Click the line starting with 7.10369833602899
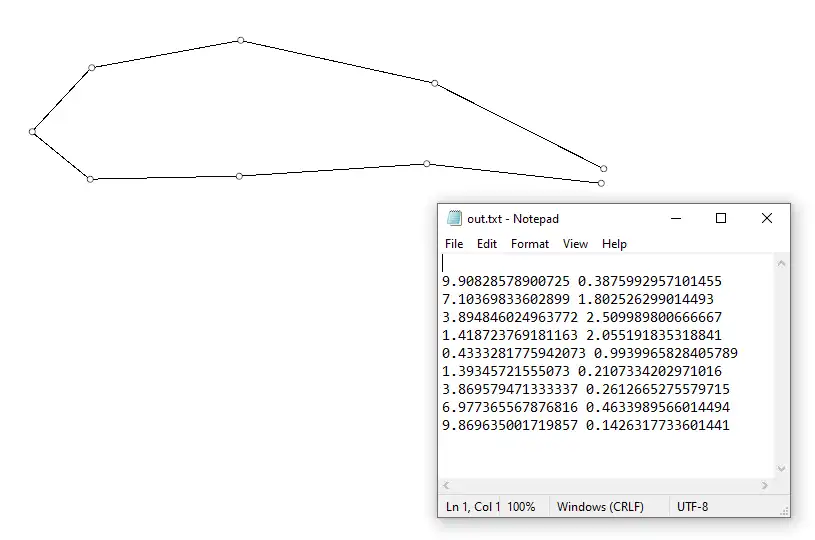The height and width of the screenshot is (540, 815). pos(577,299)
